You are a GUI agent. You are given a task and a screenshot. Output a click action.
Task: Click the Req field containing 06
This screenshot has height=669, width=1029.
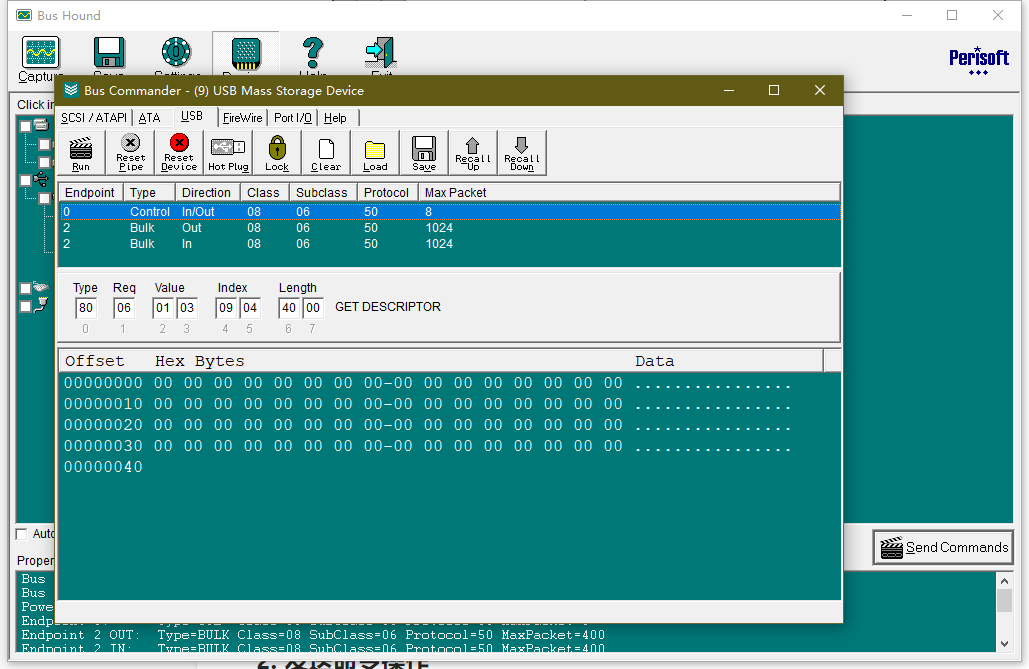click(x=123, y=307)
